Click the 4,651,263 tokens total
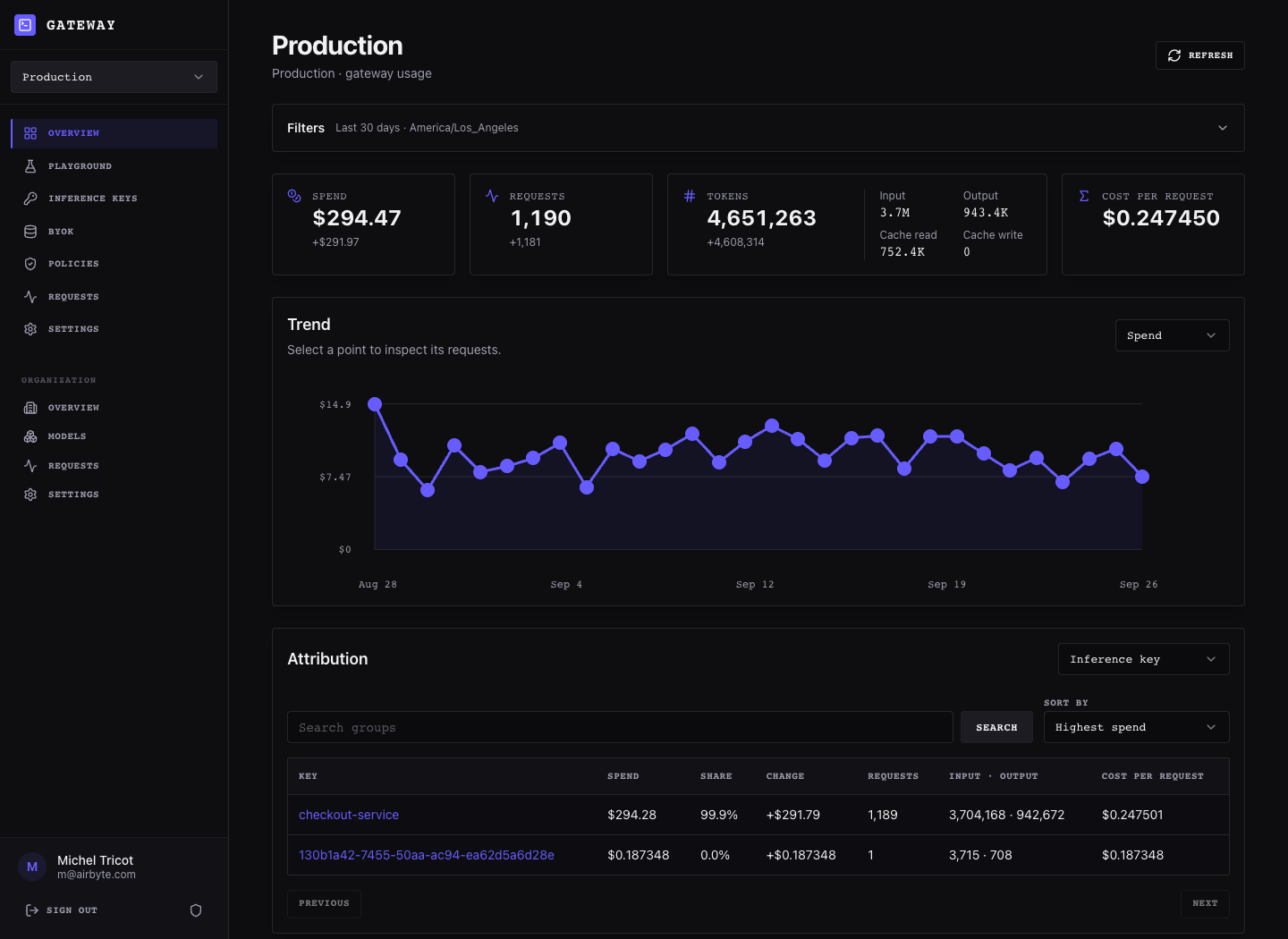The width and height of the screenshot is (1288, 939). tap(761, 218)
